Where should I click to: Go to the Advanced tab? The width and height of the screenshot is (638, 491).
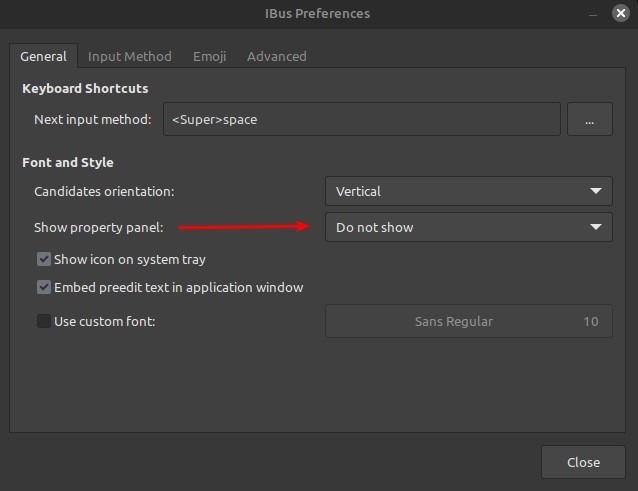[x=277, y=56]
